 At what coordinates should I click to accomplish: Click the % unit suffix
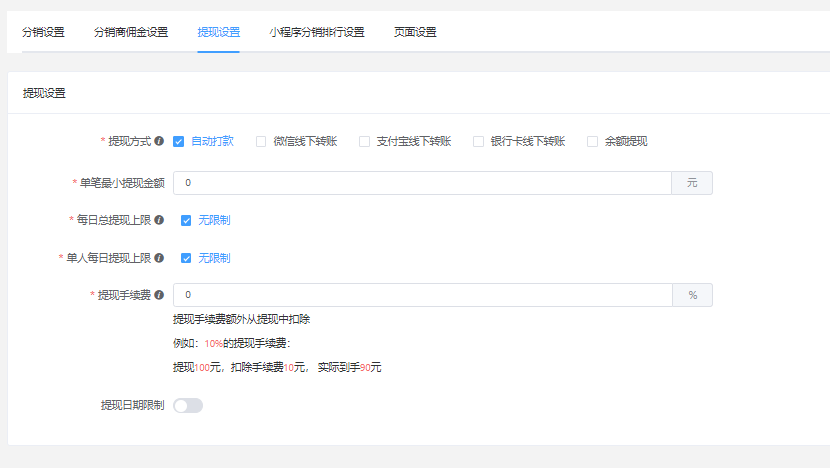click(x=692, y=295)
